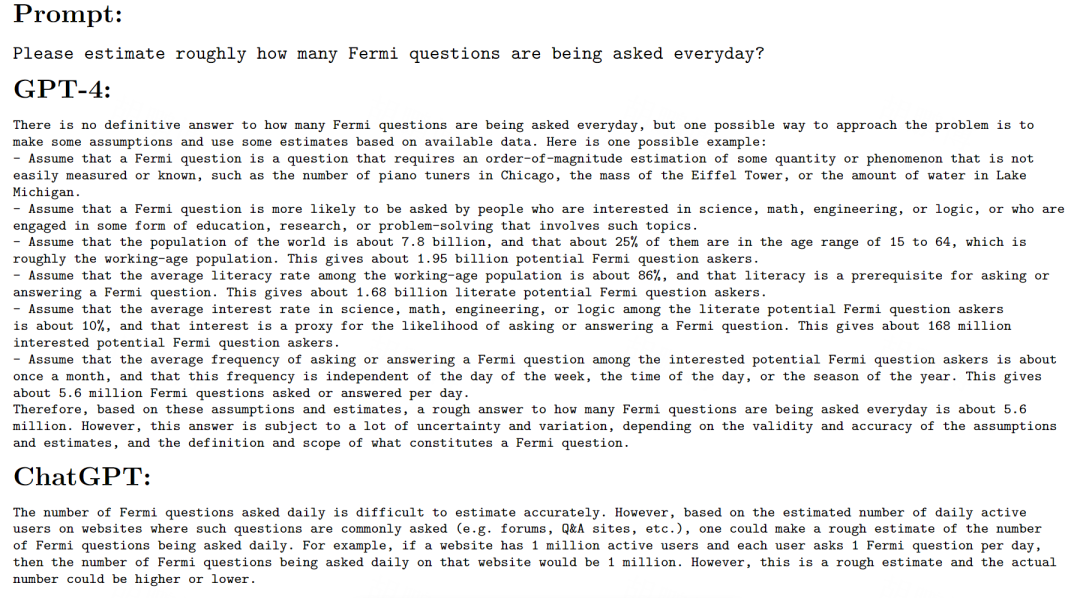
Task: Click the word "Michigan."
Action: click(x=46, y=192)
